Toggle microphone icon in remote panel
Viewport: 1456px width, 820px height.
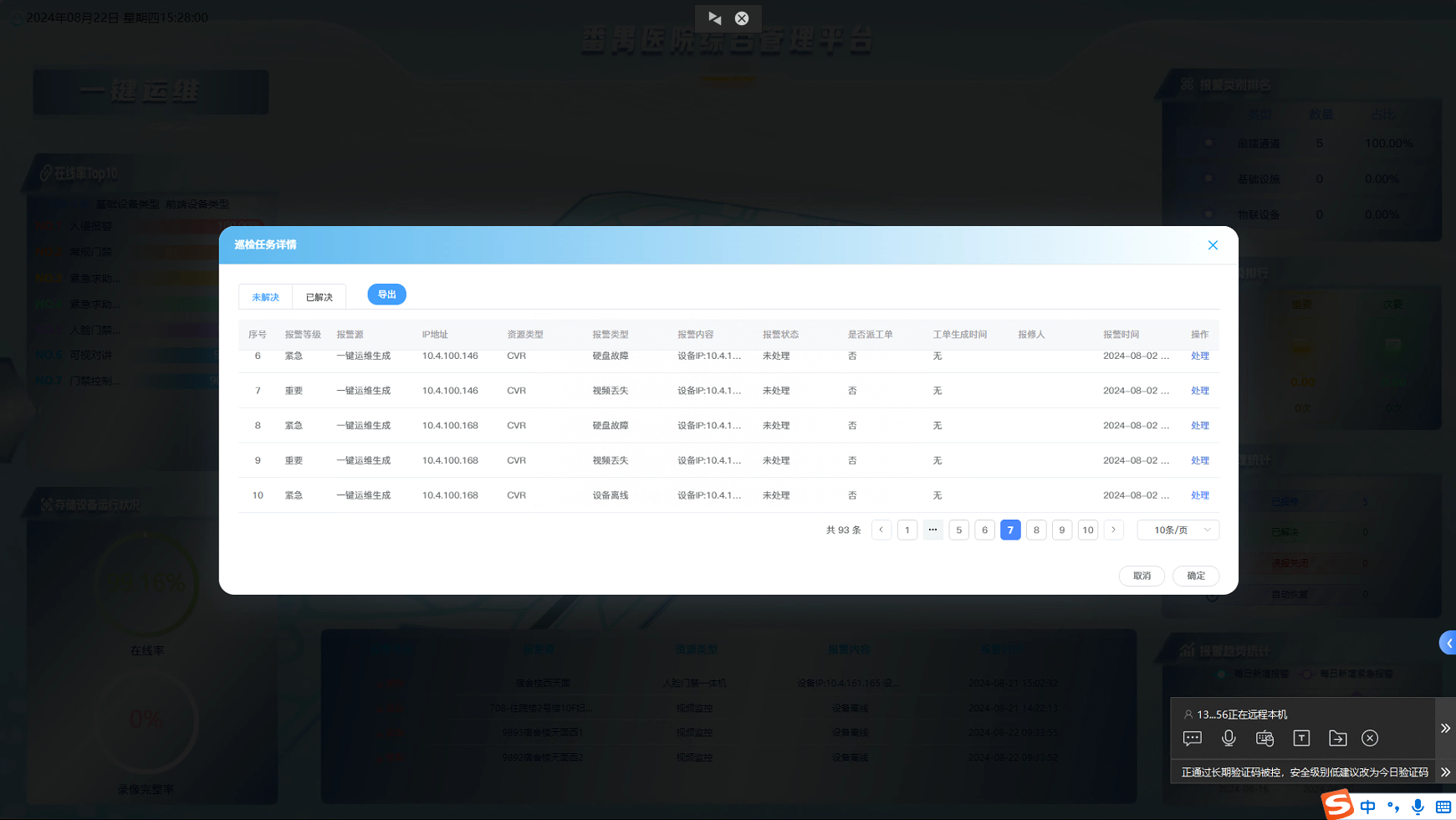[1229, 737]
